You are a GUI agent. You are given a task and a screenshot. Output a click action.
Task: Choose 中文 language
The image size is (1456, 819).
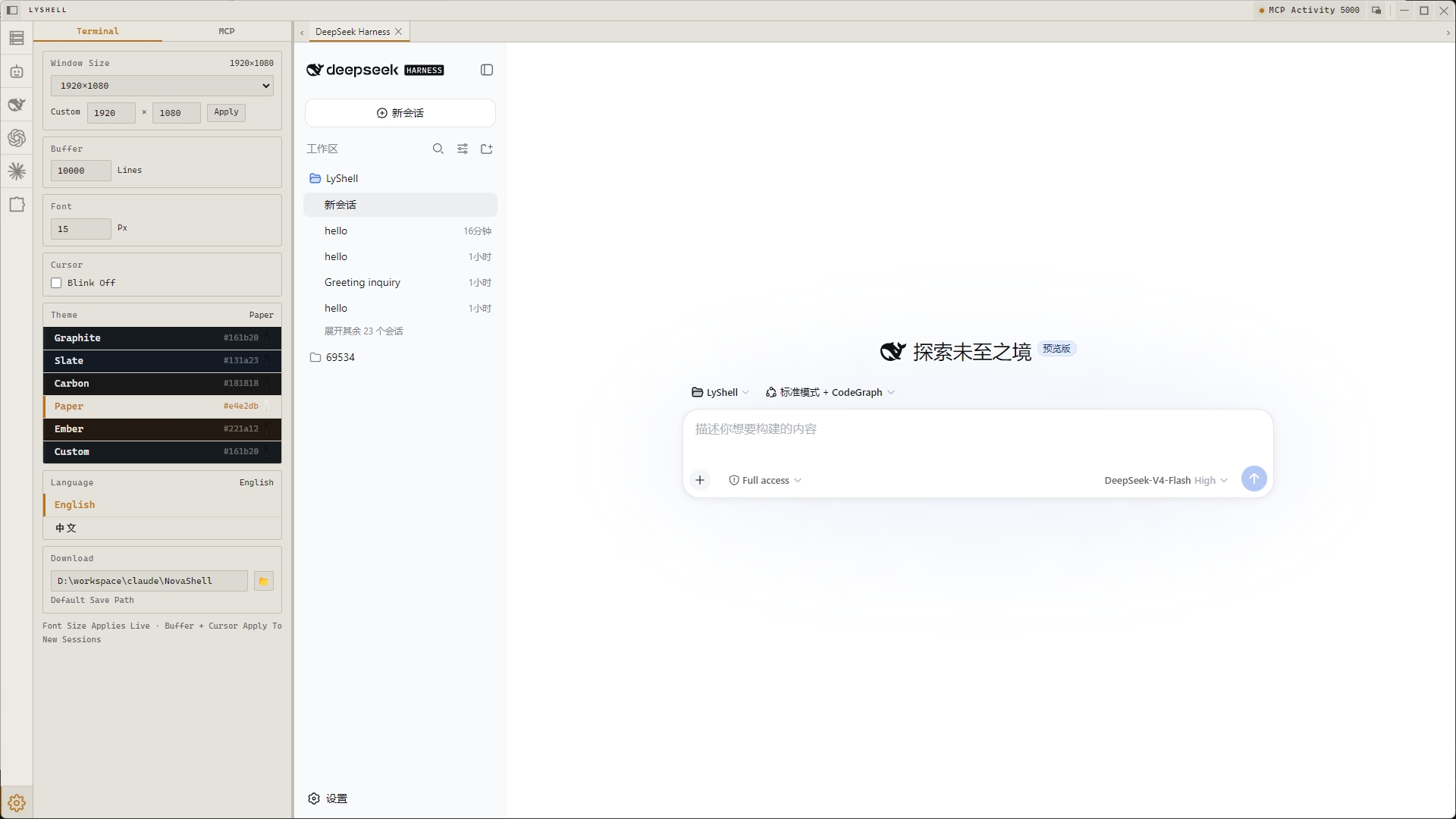162,528
